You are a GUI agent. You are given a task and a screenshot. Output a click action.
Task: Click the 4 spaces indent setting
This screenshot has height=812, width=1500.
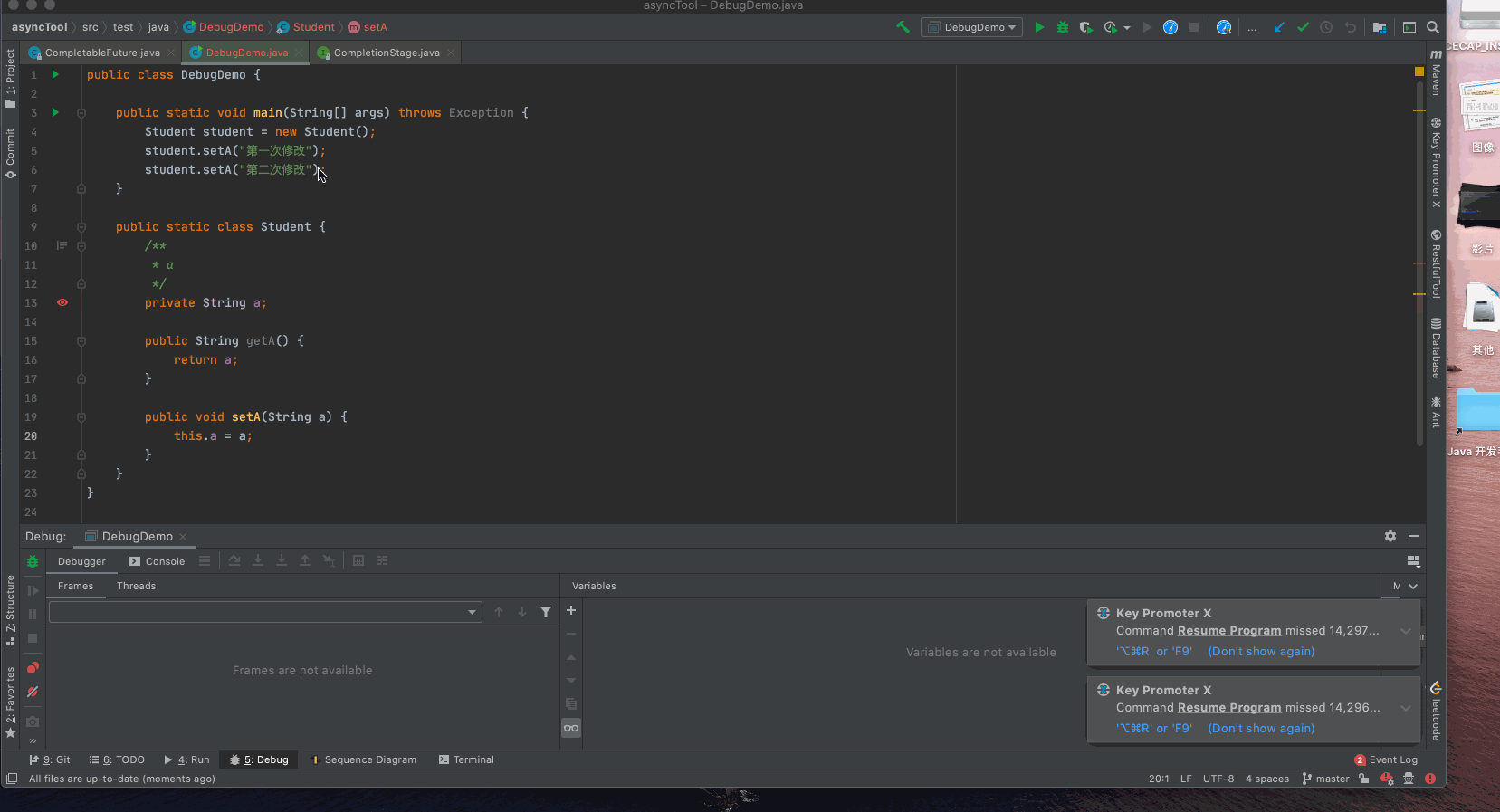coord(1266,779)
